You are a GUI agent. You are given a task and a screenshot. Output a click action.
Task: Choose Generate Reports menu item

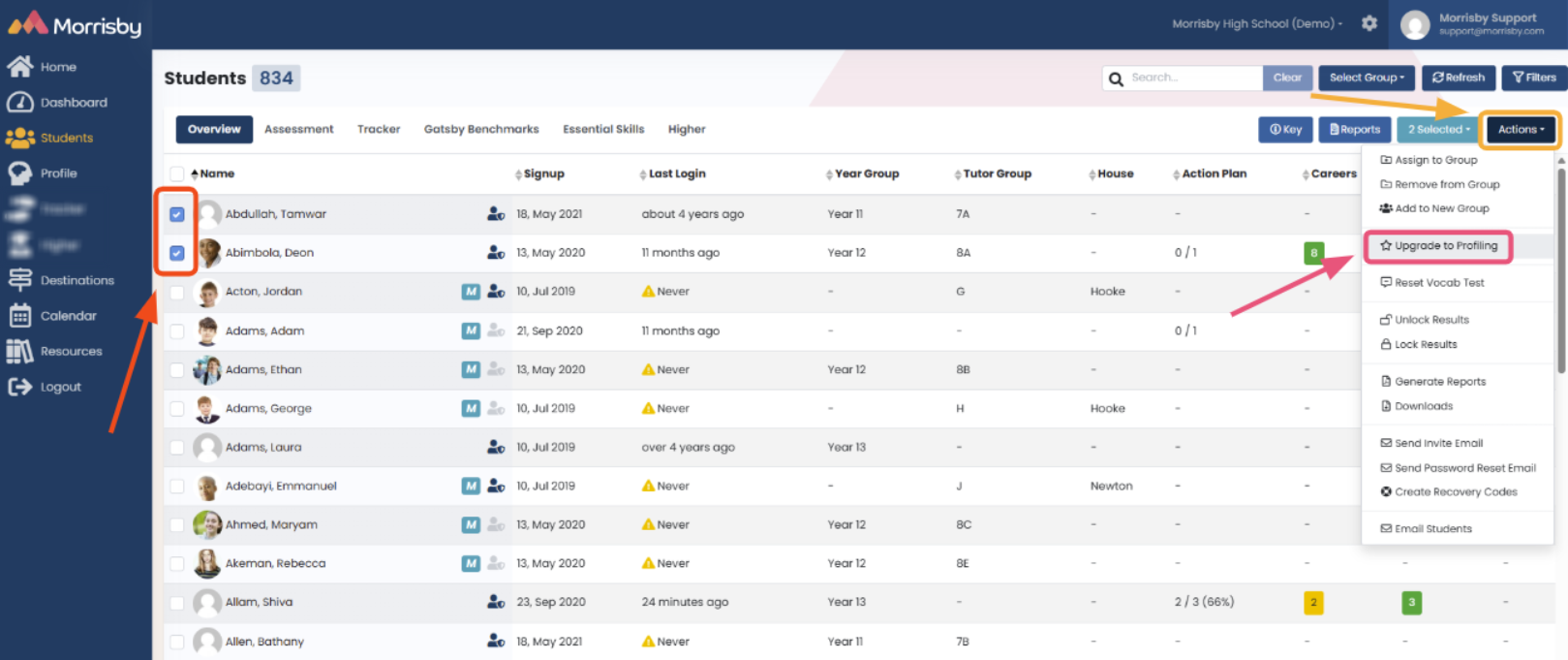click(1433, 381)
